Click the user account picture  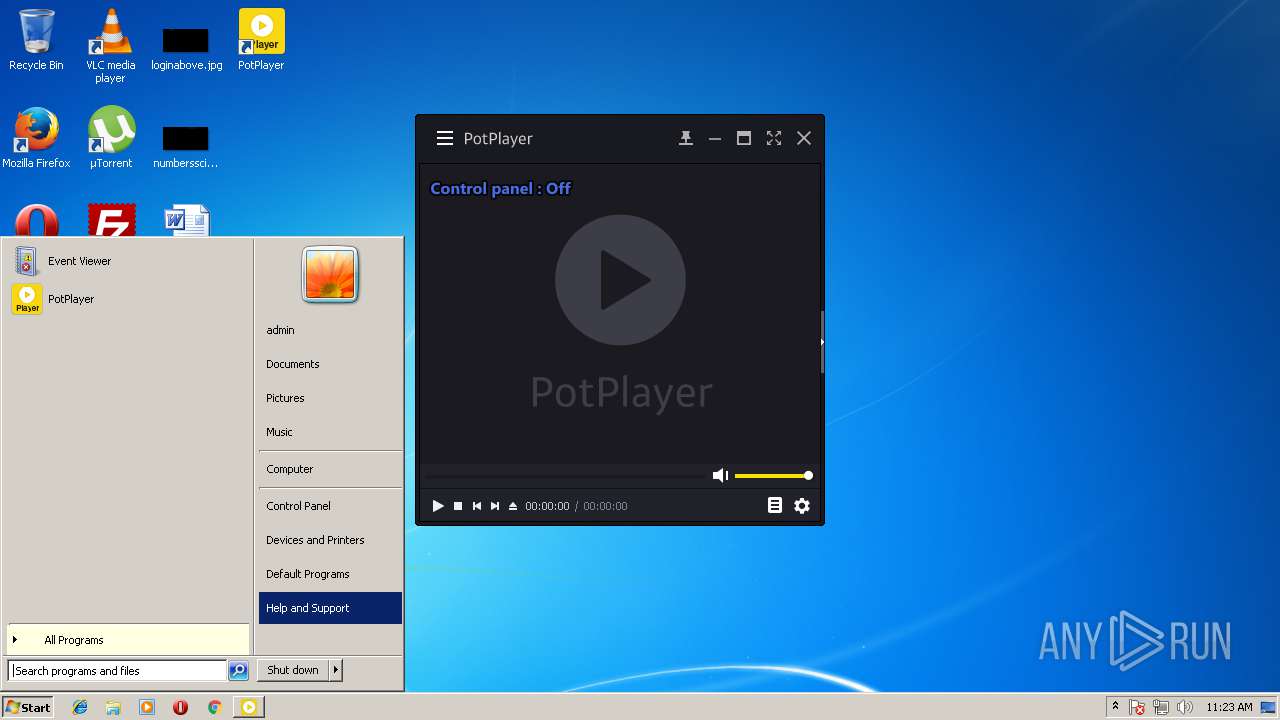pos(330,275)
